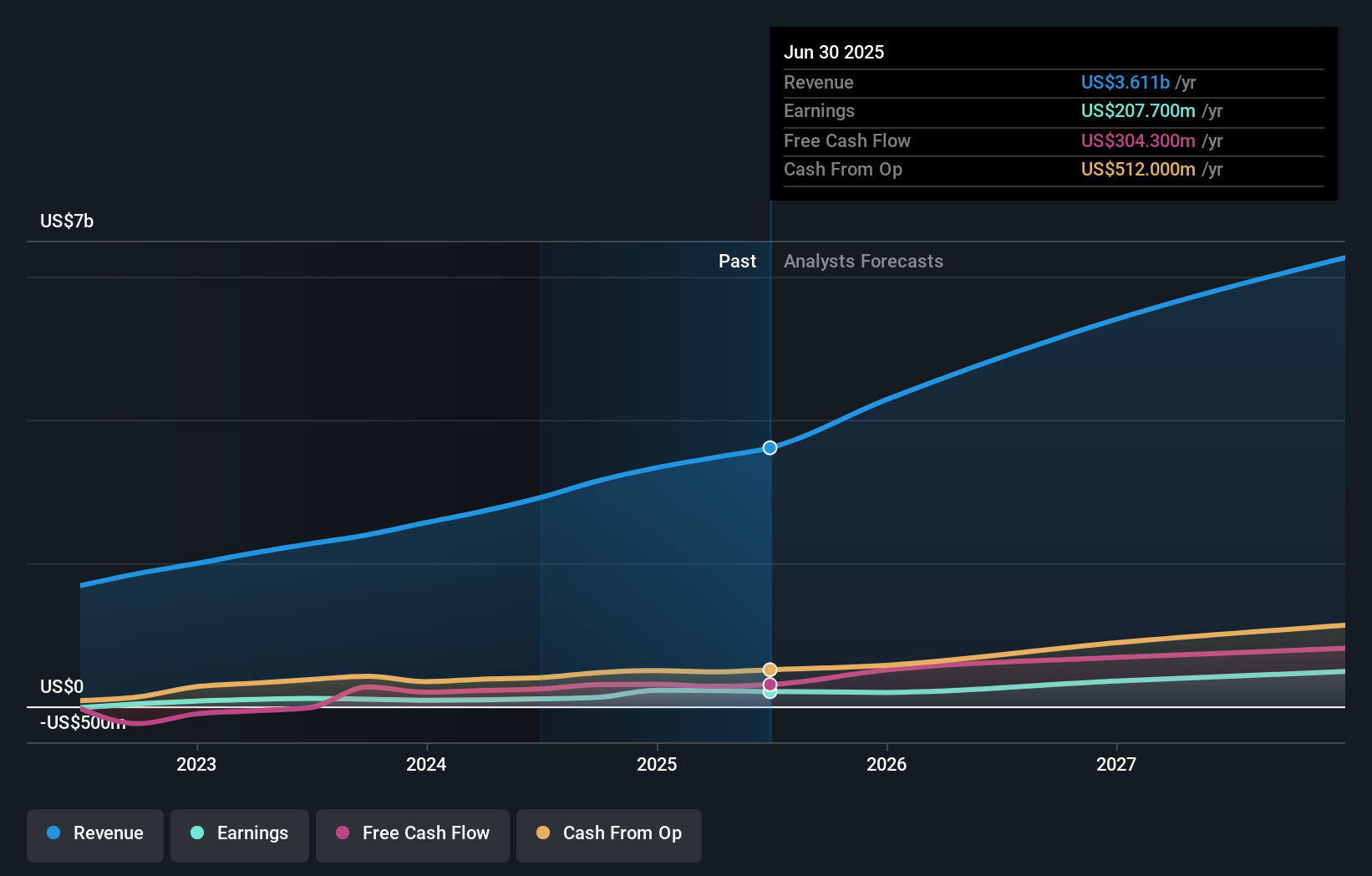
Task: Toggle the Earnings series visibility
Action: [240, 833]
